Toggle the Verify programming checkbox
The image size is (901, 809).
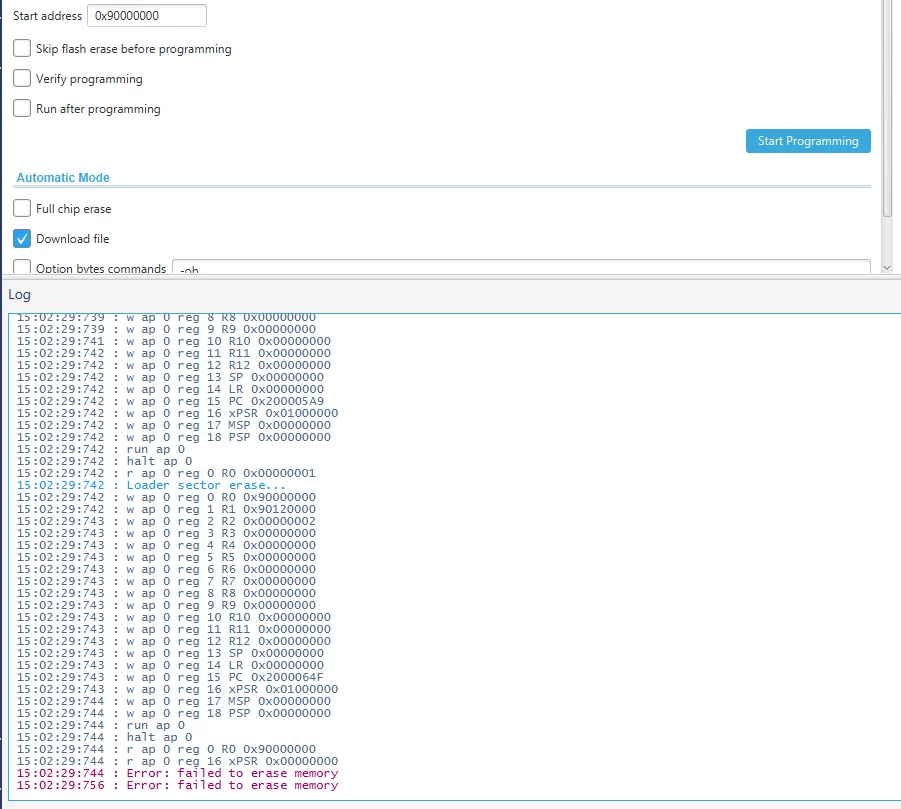pyautogui.click(x=22, y=78)
